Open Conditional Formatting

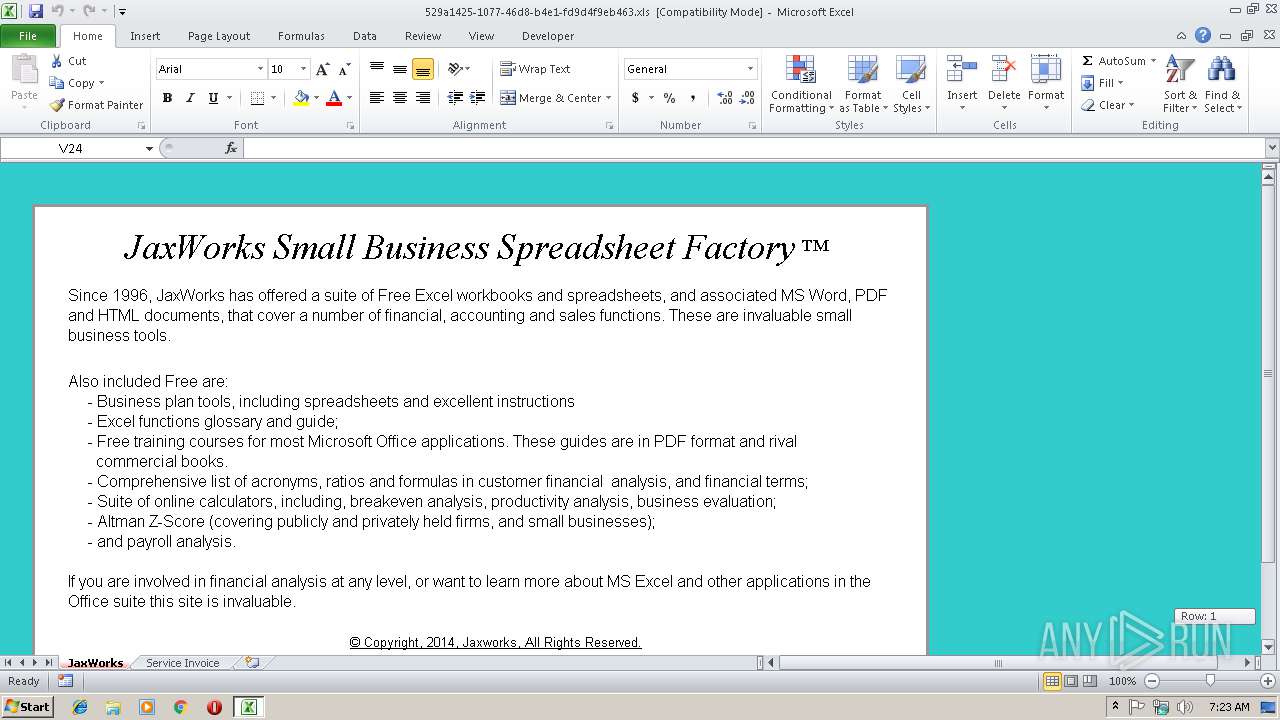[x=800, y=84]
